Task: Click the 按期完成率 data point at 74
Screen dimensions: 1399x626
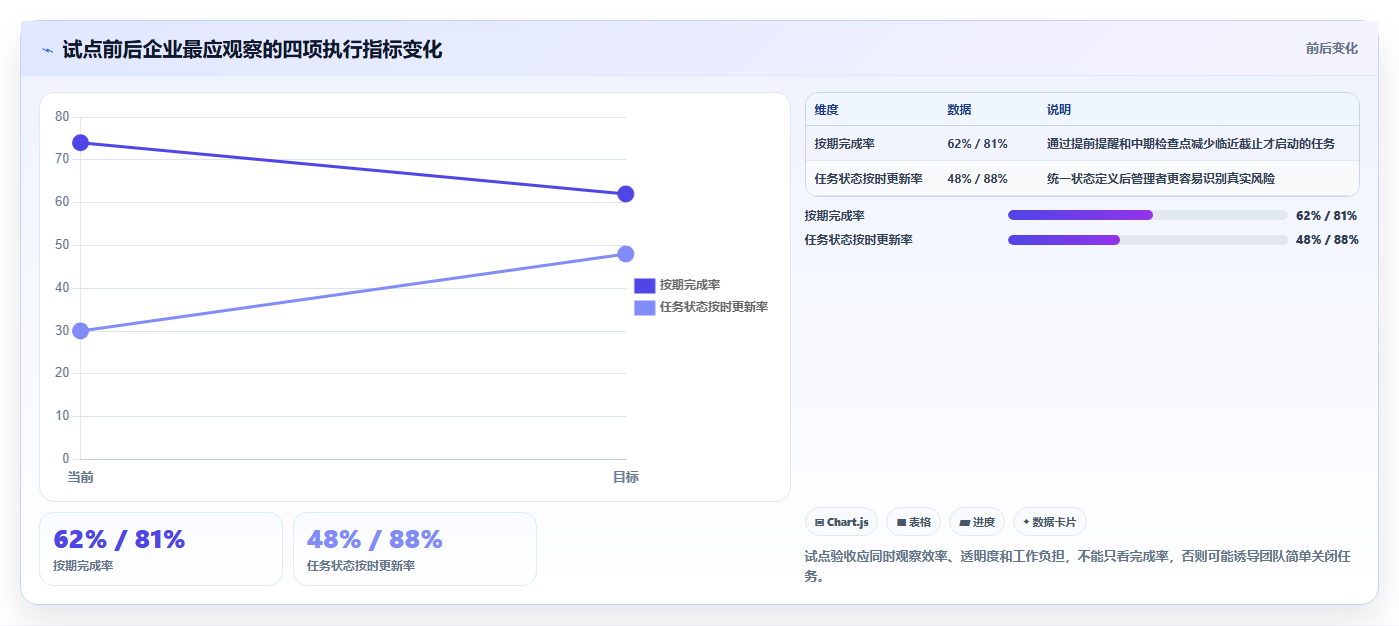Action: tap(80, 143)
